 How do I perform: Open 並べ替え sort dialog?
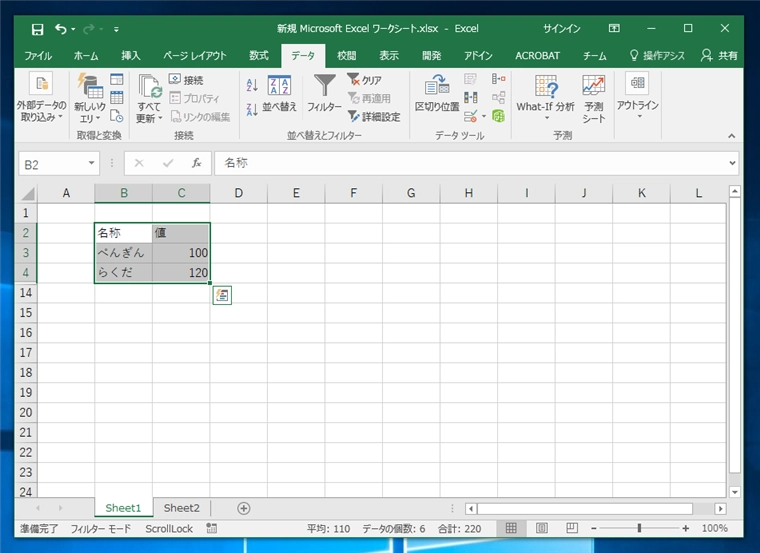[x=279, y=94]
